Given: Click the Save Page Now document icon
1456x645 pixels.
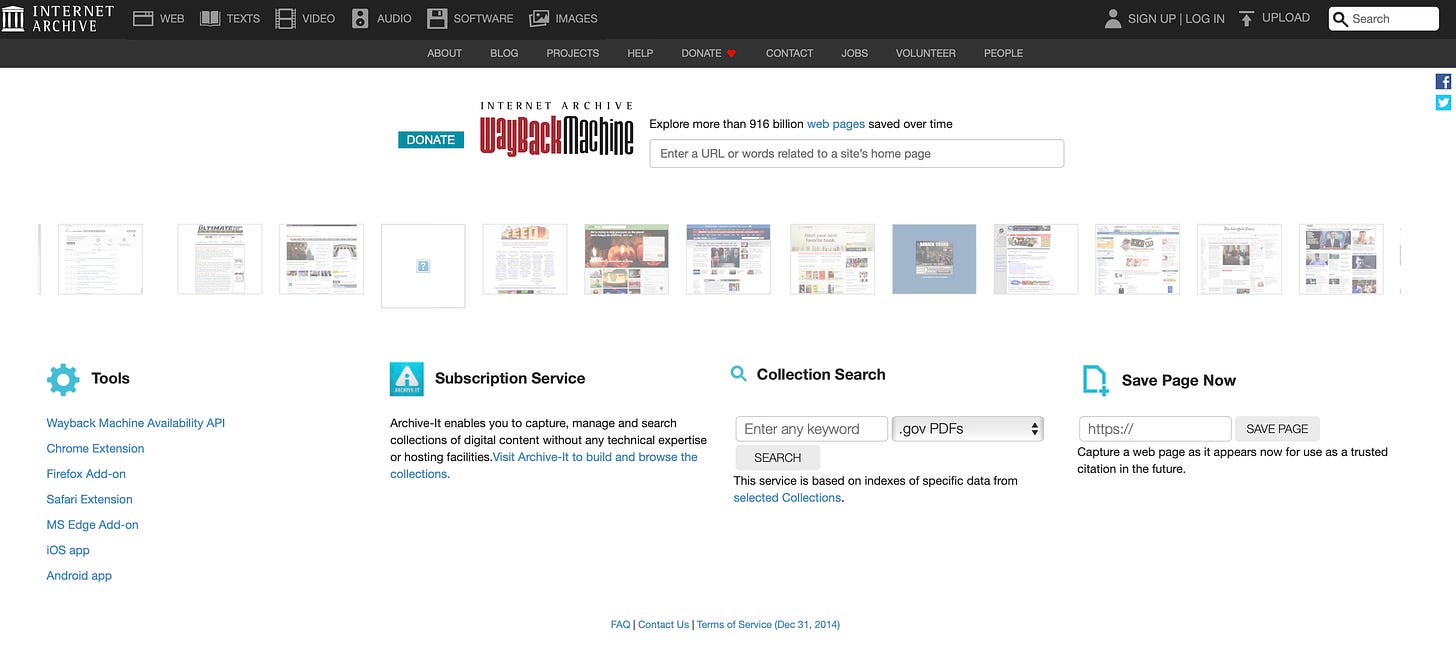Looking at the screenshot, I should pyautogui.click(x=1096, y=380).
